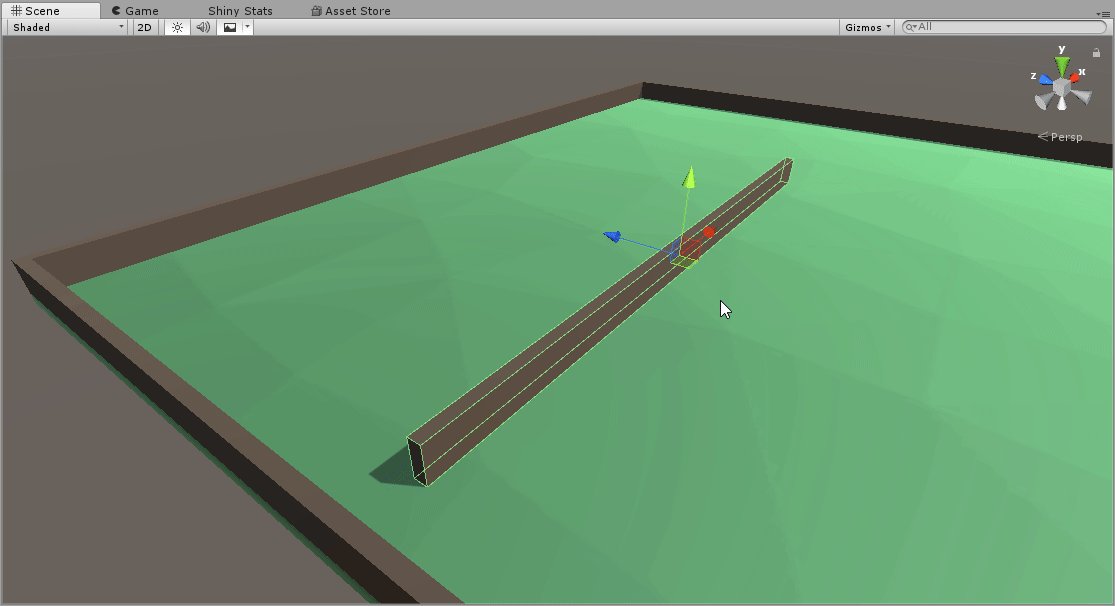Toggle scene lighting with the sun icon
This screenshot has height=606, width=1115.
(x=176, y=27)
